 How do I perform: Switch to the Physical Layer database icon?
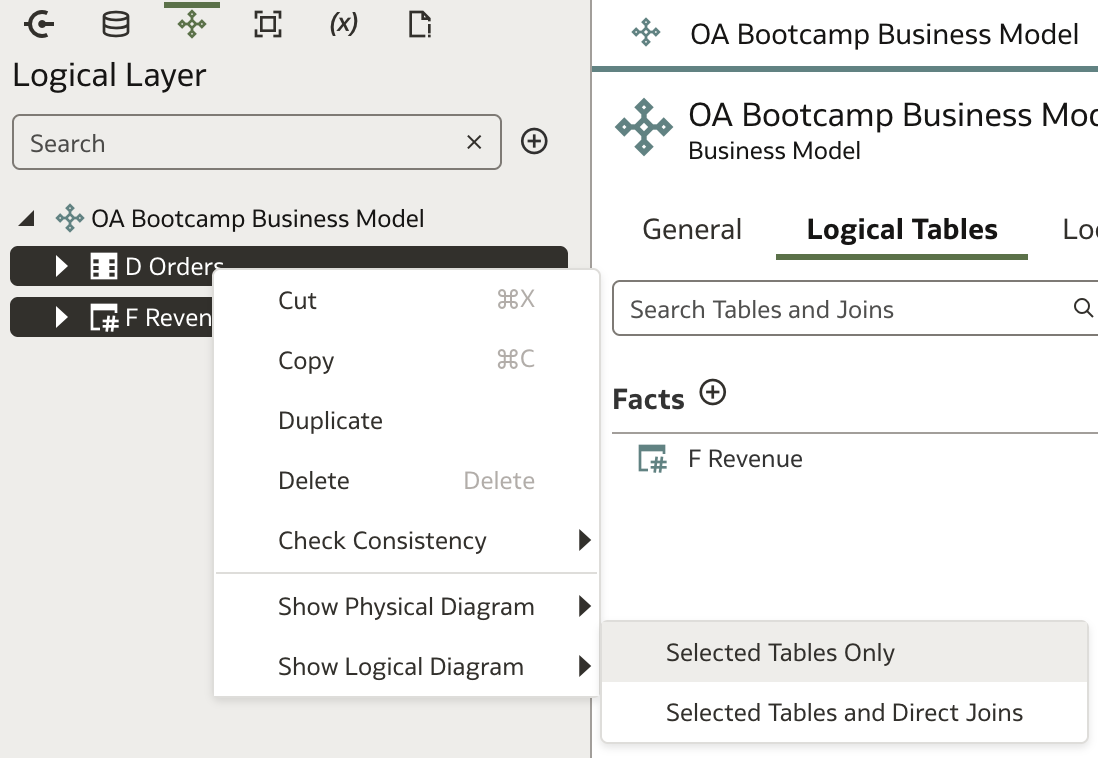click(x=116, y=25)
